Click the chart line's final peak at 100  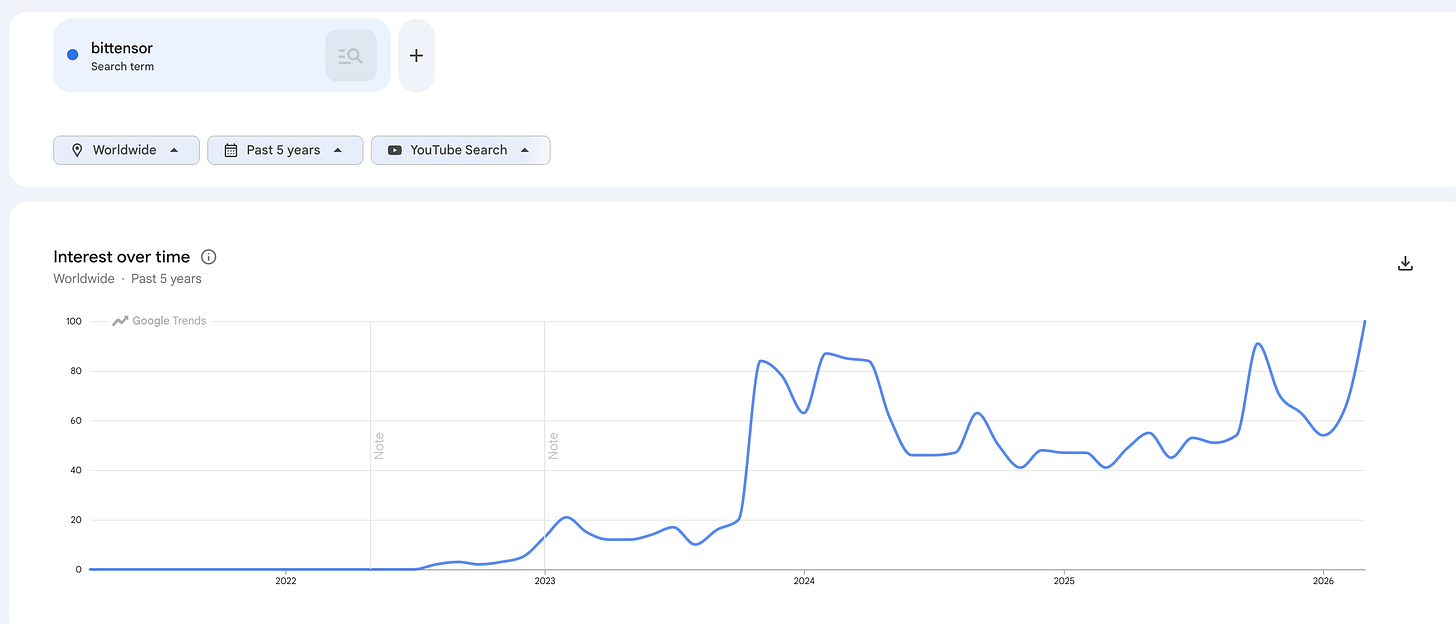(1364, 322)
